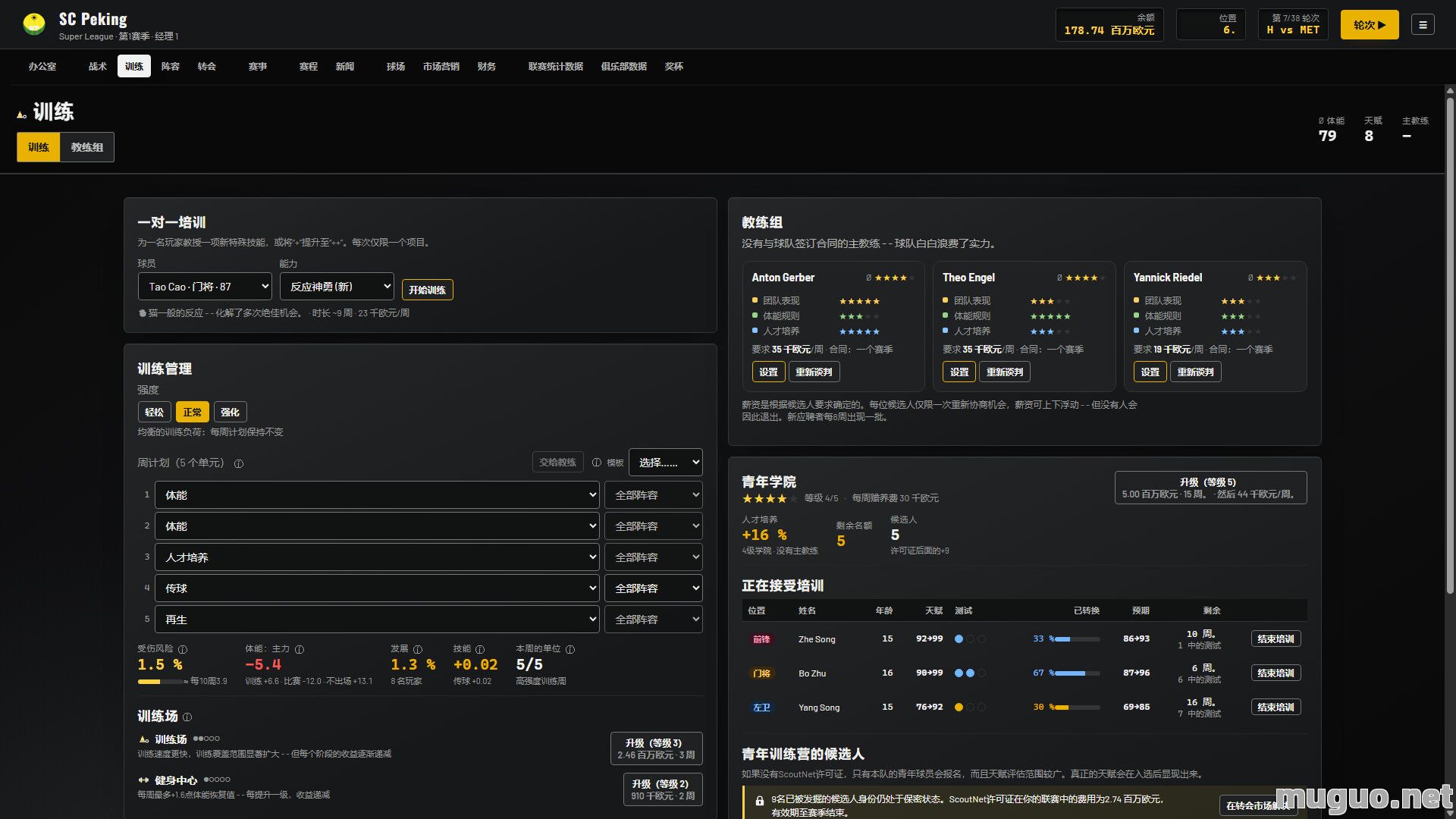Click info icon beside 发展
This screenshot has width=1456, height=819.
[418, 650]
